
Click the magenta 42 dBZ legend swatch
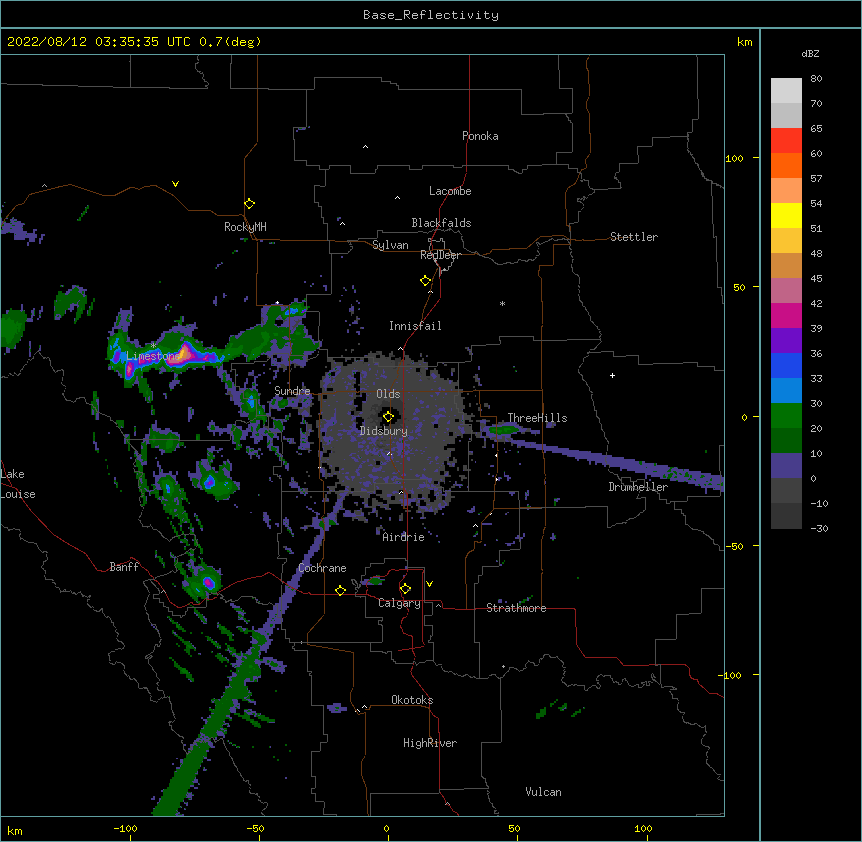(786, 316)
